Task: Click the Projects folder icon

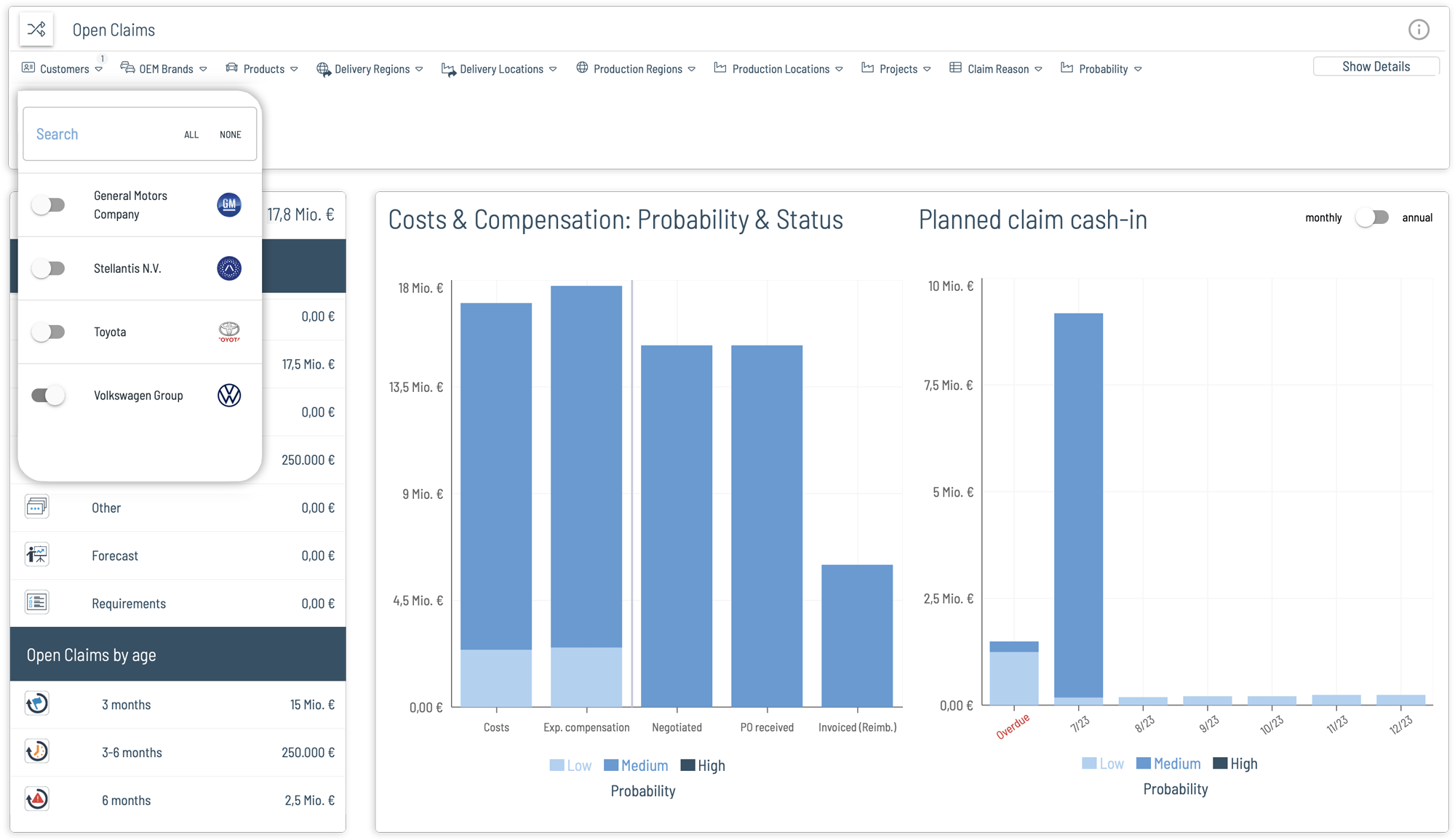Action: point(868,68)
